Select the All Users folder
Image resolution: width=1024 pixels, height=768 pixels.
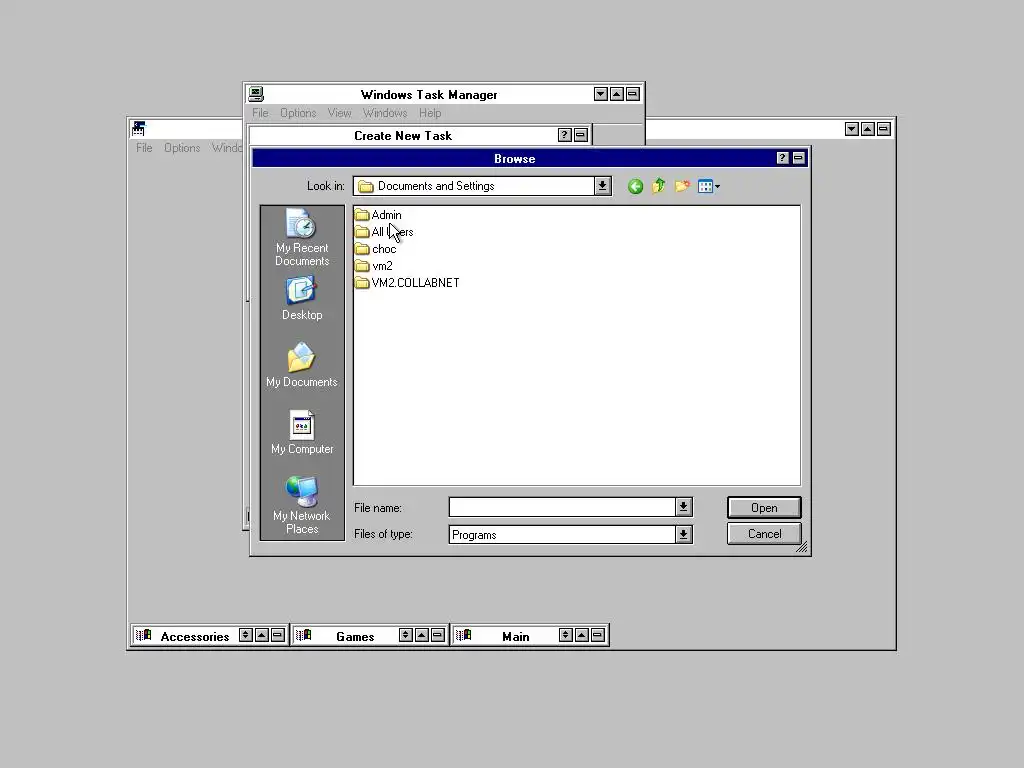(x=385, y=232)
